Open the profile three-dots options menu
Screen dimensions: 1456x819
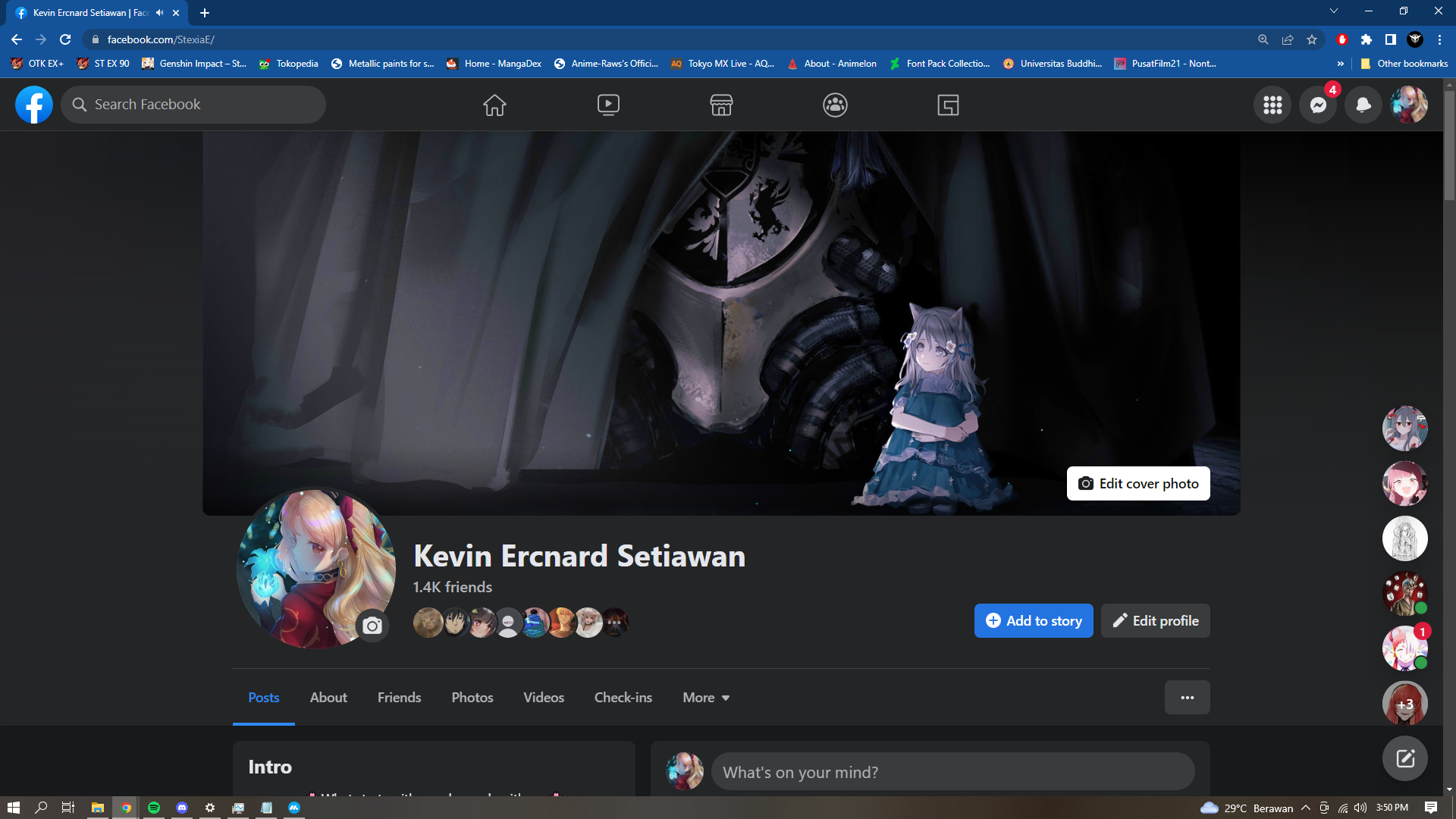click(x=1188, y=698)
